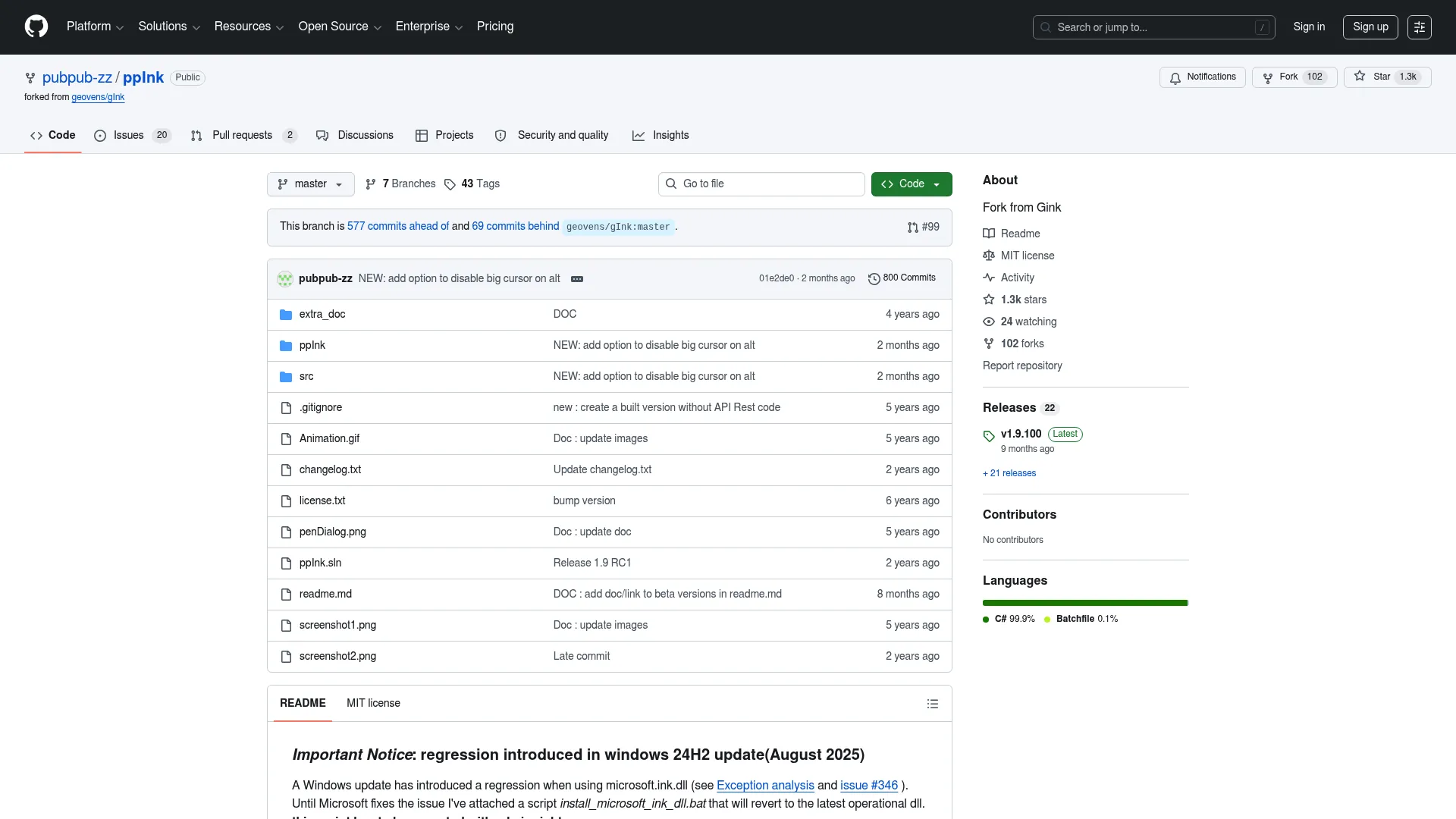Open the issue #346 link
The width and height of the screenshot is (1456, 819).
tap(869, 786)
